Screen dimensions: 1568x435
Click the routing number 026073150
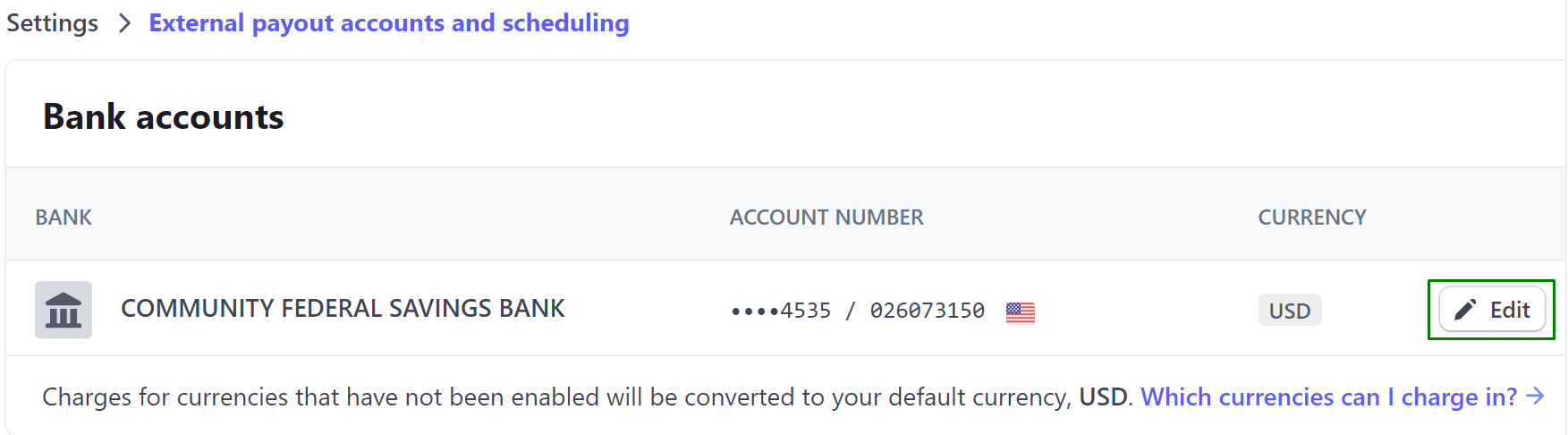[x=927, y=311]
